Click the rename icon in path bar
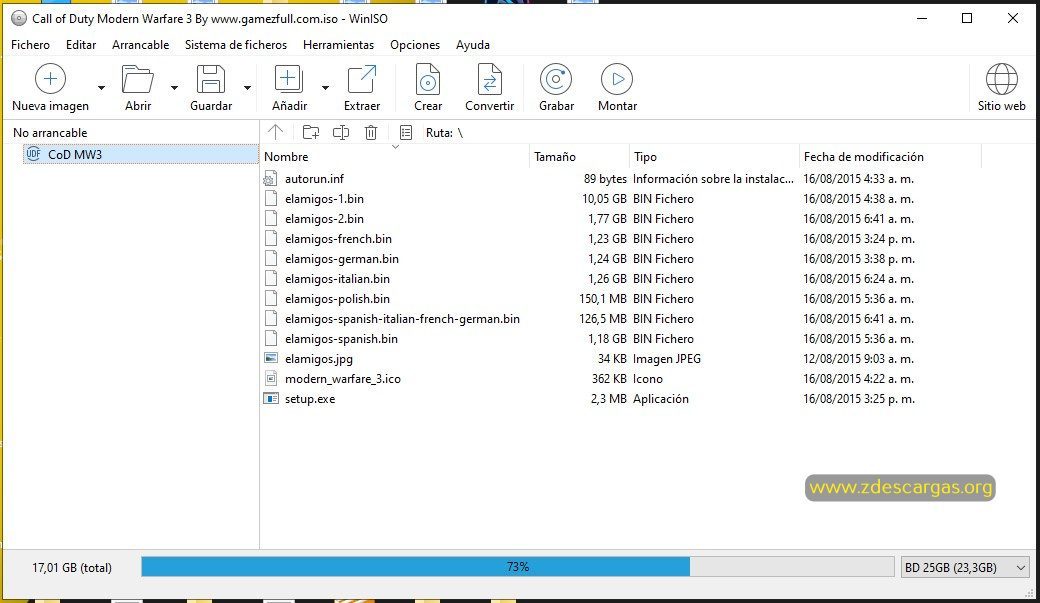 [x=341, y=132]
